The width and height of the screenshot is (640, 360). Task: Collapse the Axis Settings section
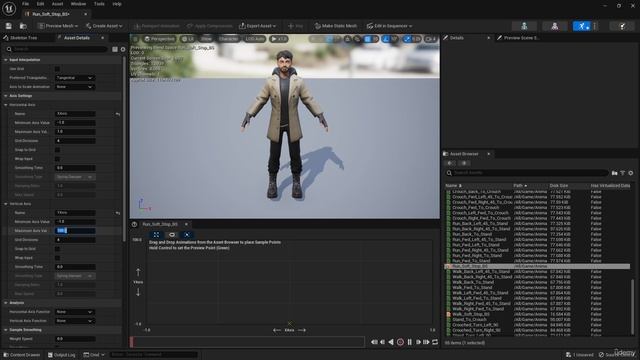tap(6, 96)
